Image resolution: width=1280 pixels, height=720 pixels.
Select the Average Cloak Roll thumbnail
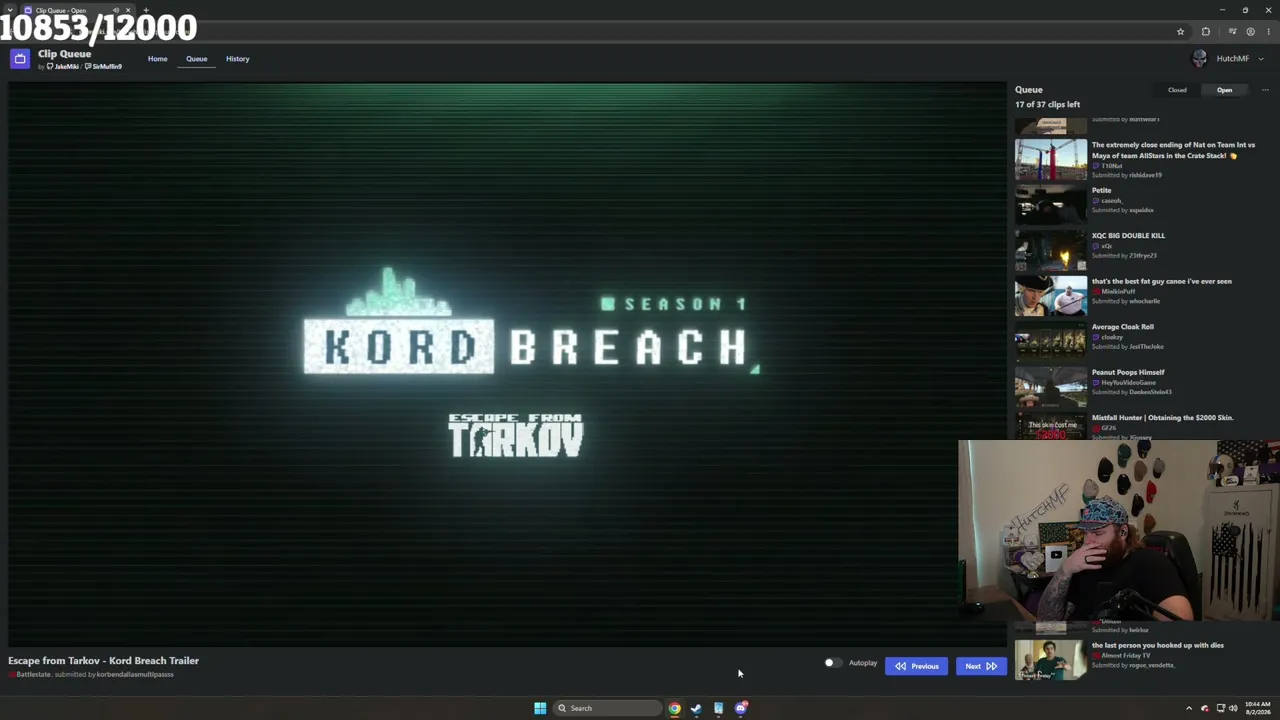(x=1051, y=342)
